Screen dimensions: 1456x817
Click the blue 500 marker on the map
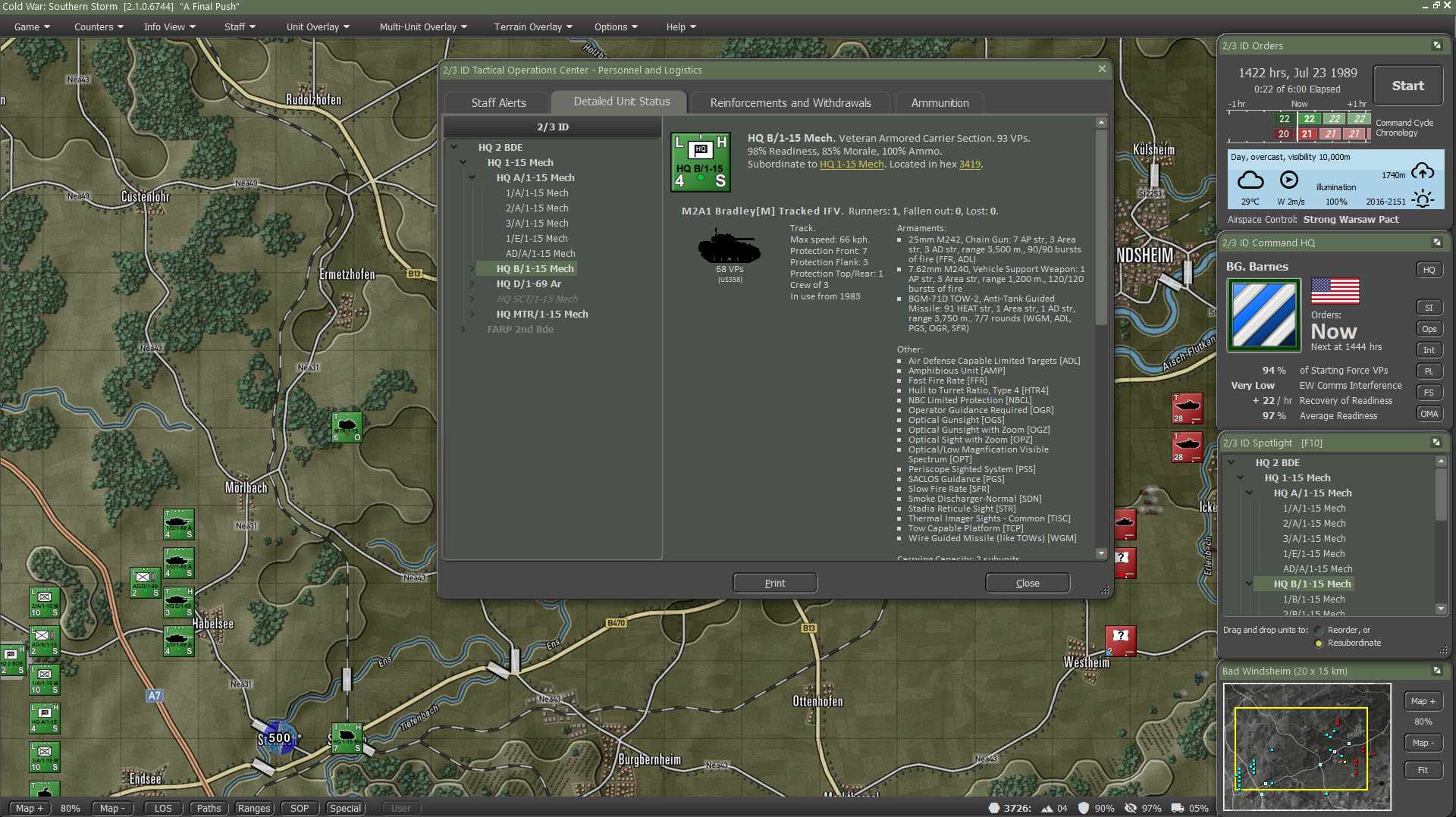click(279, 737)
